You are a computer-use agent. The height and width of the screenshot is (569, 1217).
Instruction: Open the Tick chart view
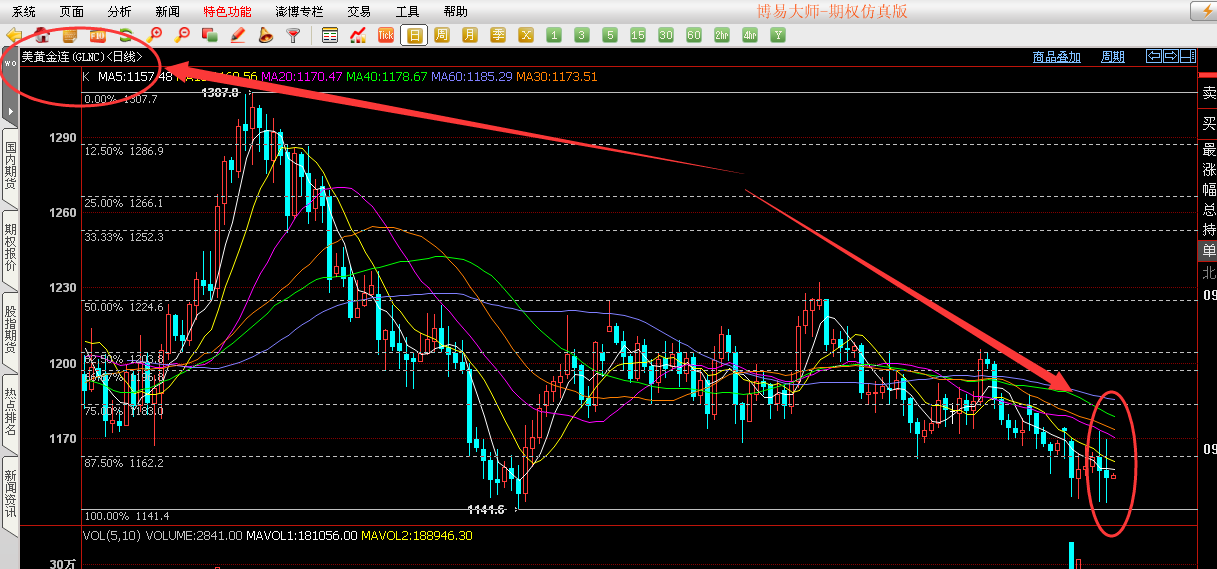tap(385, 36)
